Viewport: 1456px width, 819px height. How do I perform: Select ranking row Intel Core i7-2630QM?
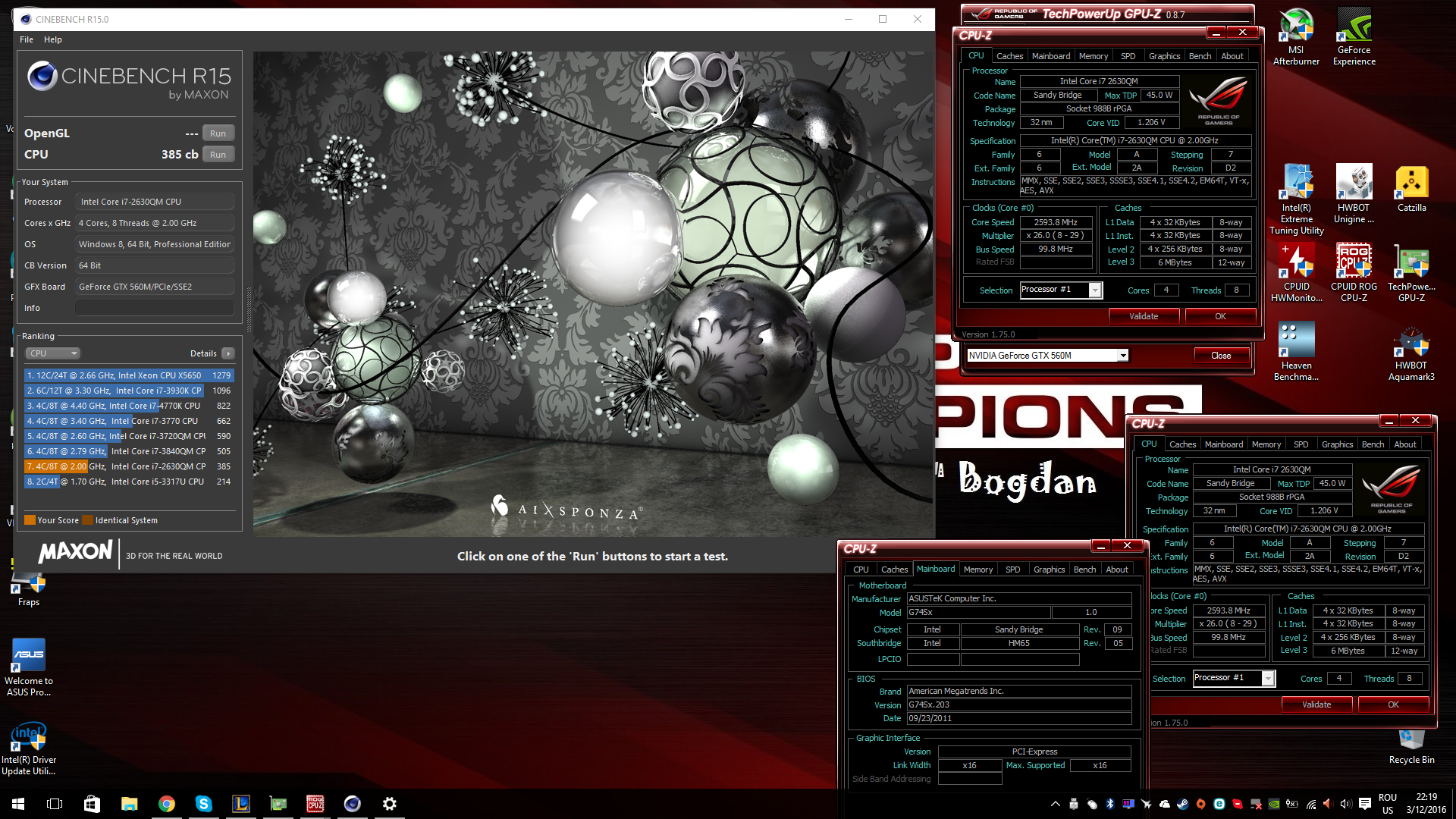click(x=129, y=466)
